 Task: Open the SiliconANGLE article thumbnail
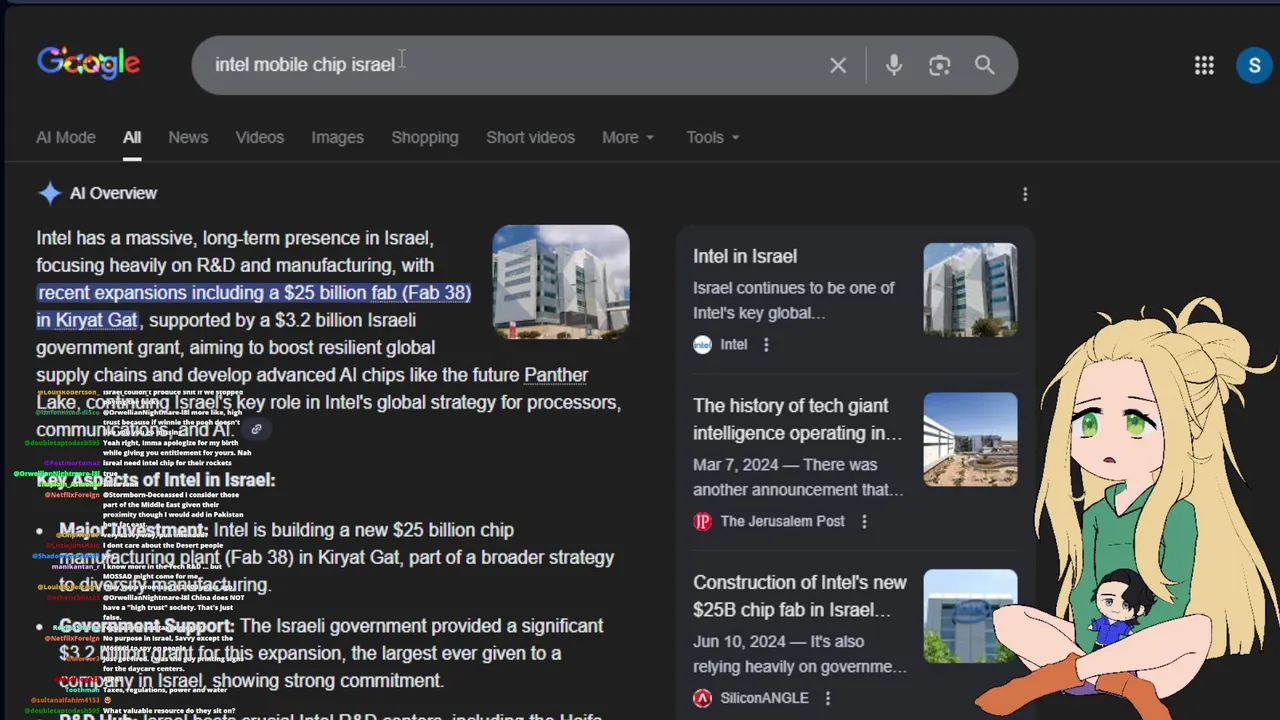coord(970,616)
